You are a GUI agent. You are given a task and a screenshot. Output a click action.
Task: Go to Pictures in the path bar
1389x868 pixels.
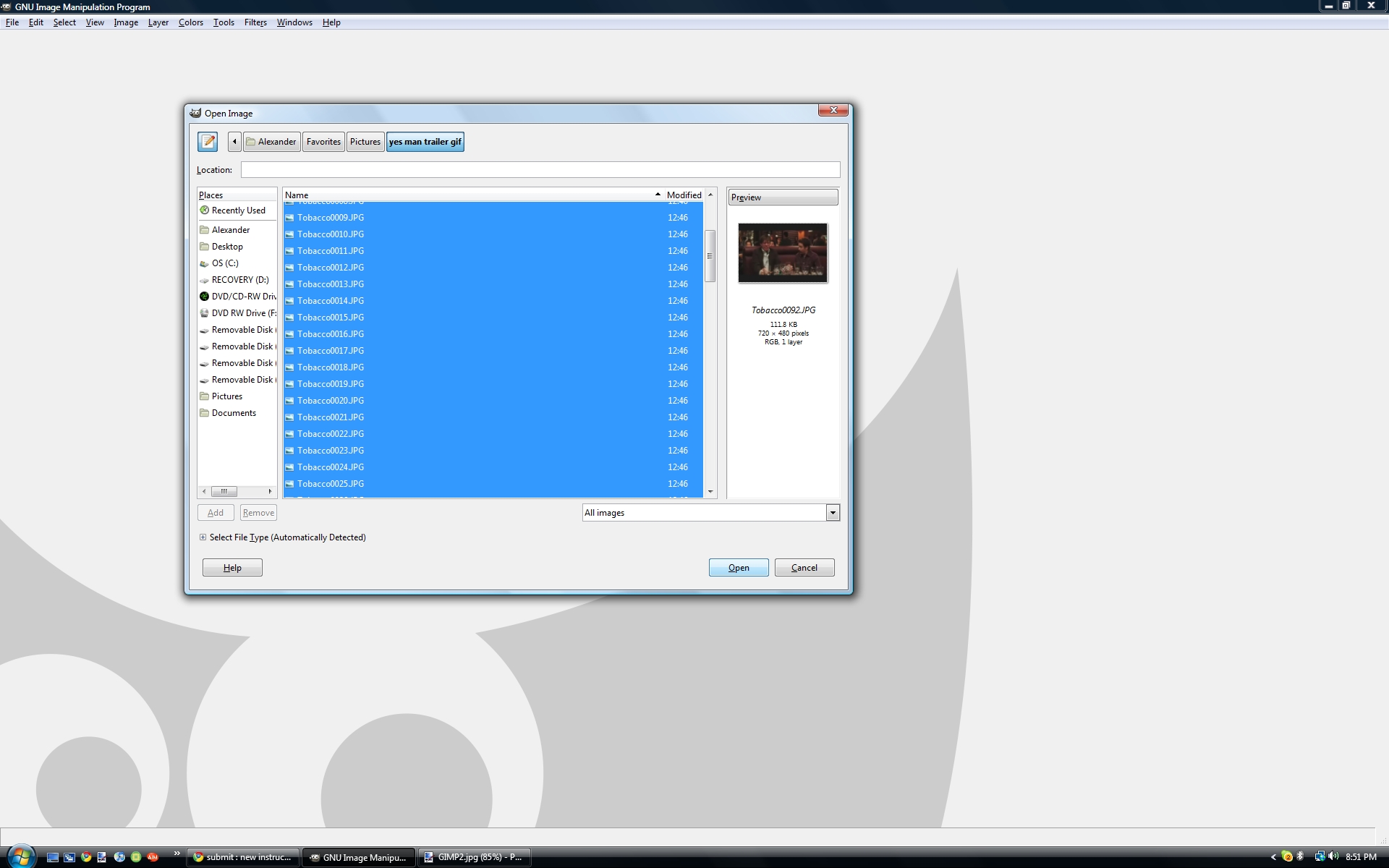coord(365,142)
